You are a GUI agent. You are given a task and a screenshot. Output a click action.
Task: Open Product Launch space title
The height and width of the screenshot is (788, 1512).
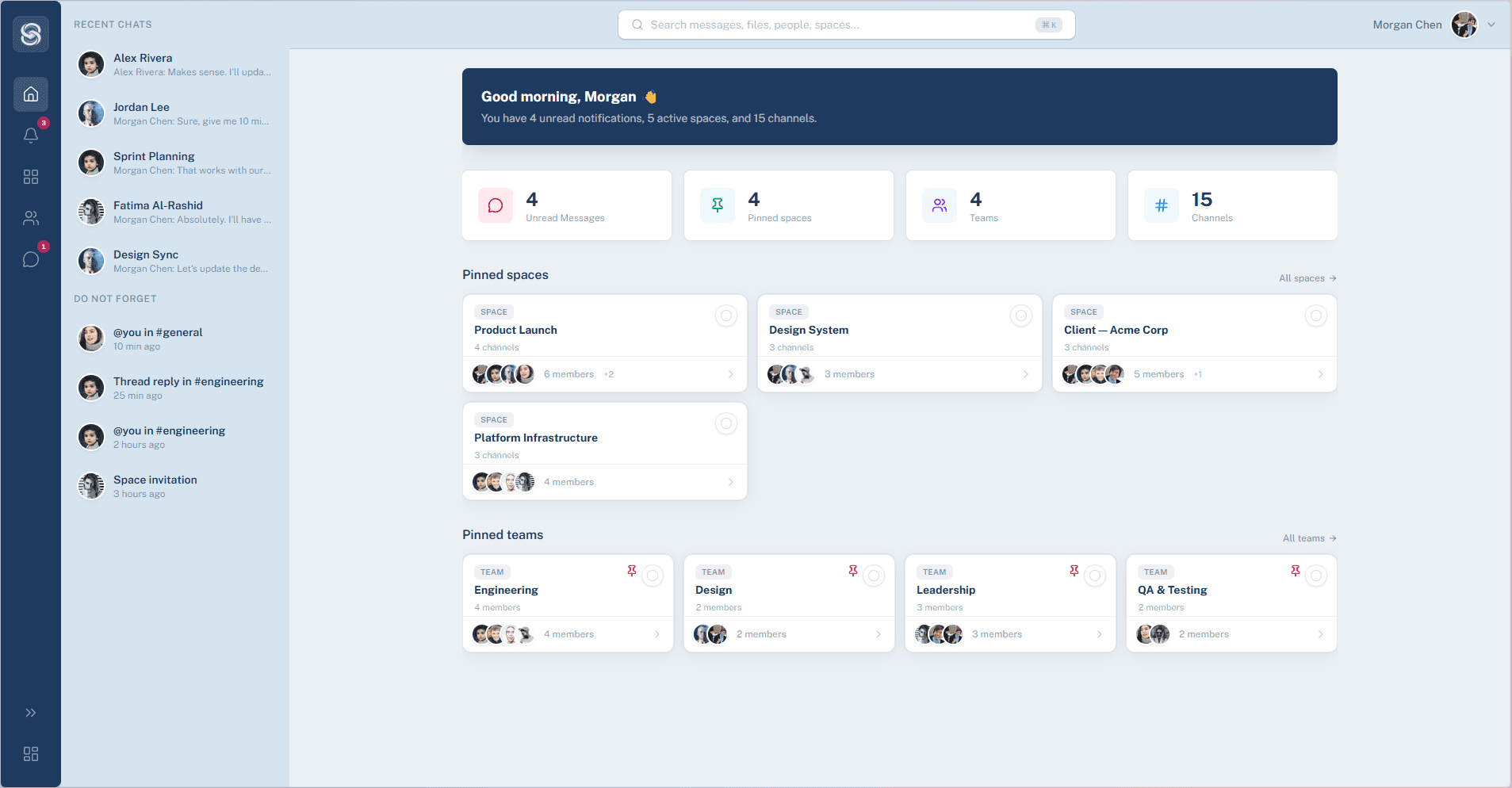(515, 330)
